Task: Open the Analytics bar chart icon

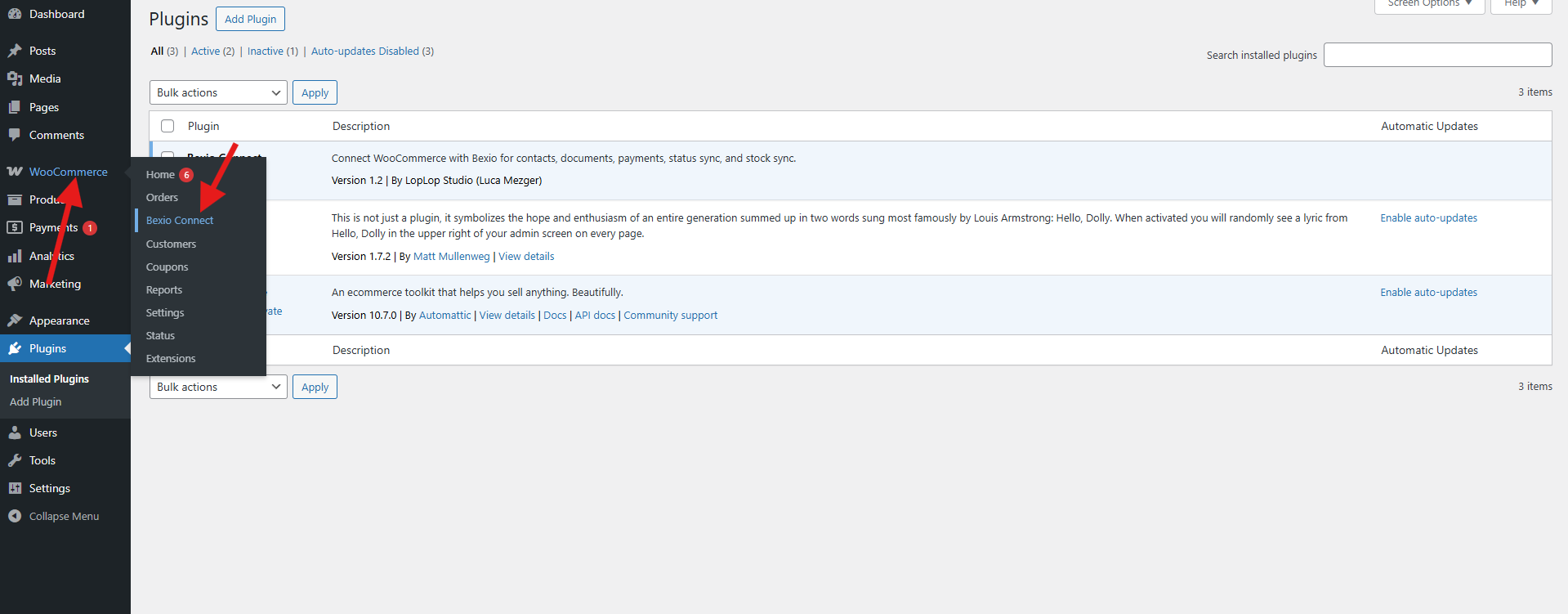Action: [x=15, y=256]
